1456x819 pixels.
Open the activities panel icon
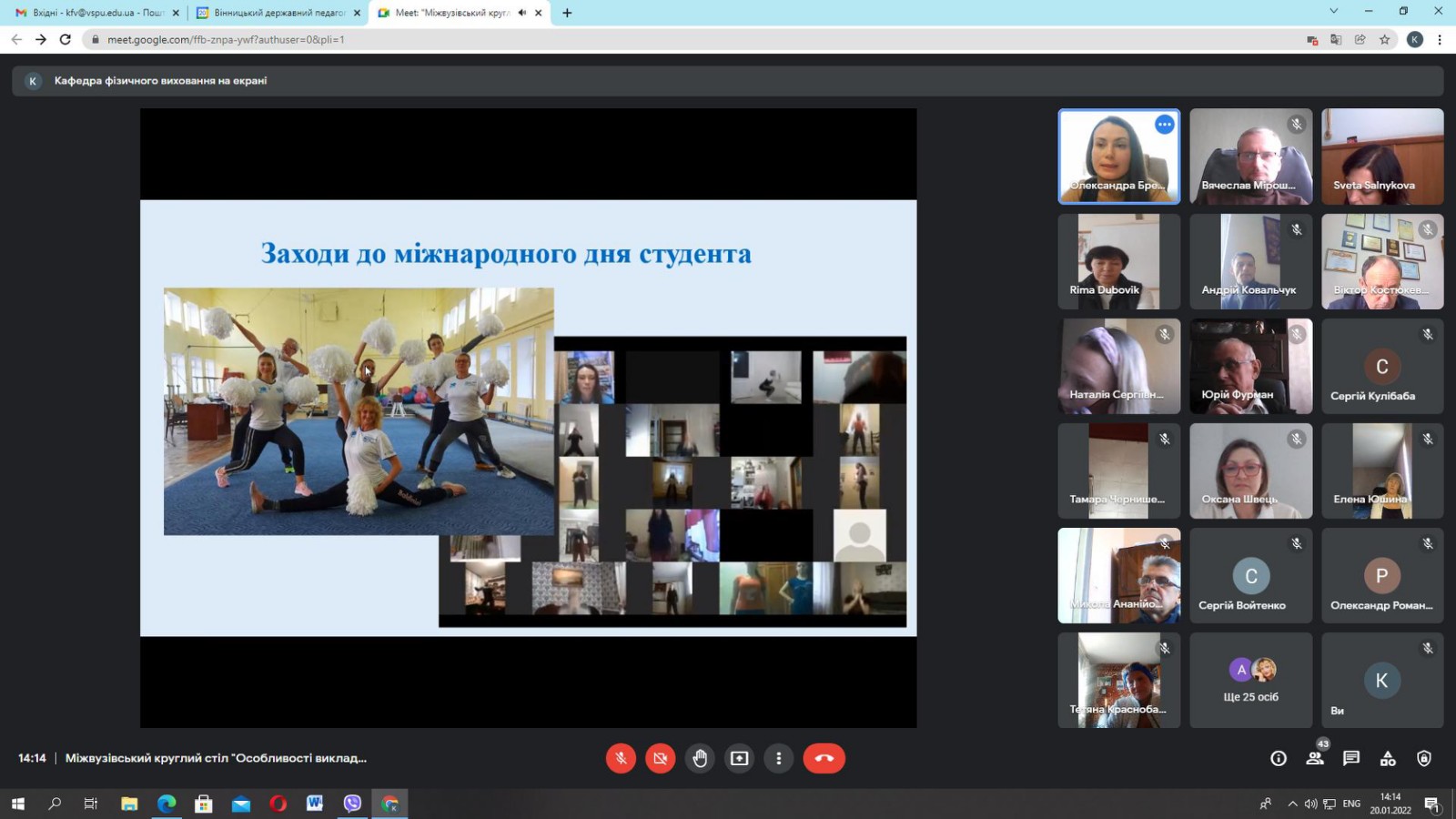click(1388, 758)
